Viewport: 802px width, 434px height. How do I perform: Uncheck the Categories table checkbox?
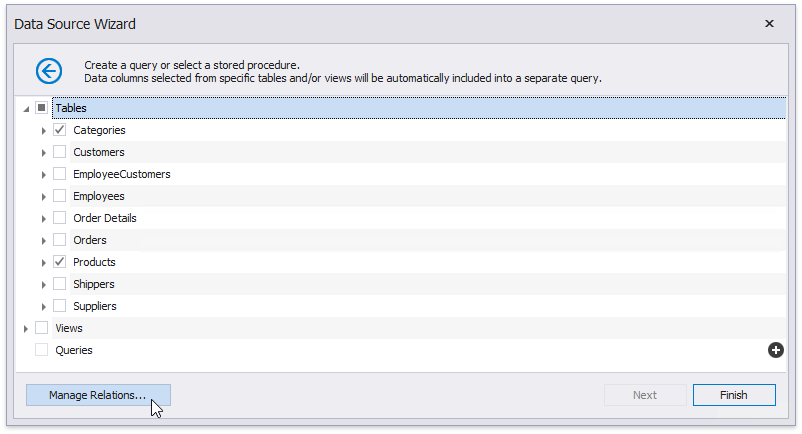tap(60, 130)
